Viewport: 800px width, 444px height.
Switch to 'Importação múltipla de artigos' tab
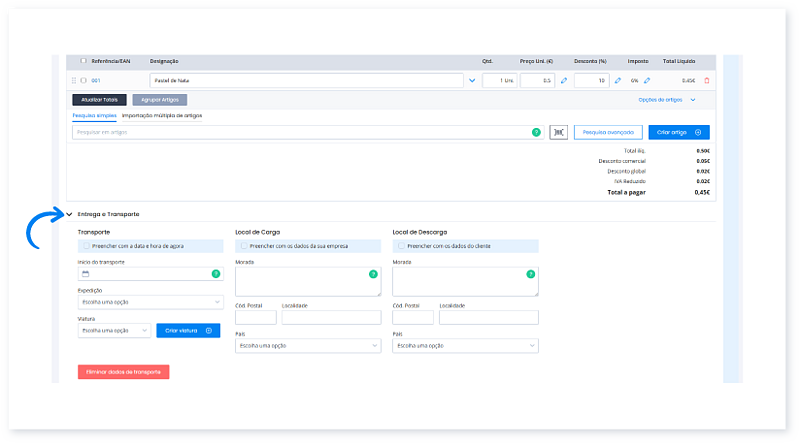point(162,116)
